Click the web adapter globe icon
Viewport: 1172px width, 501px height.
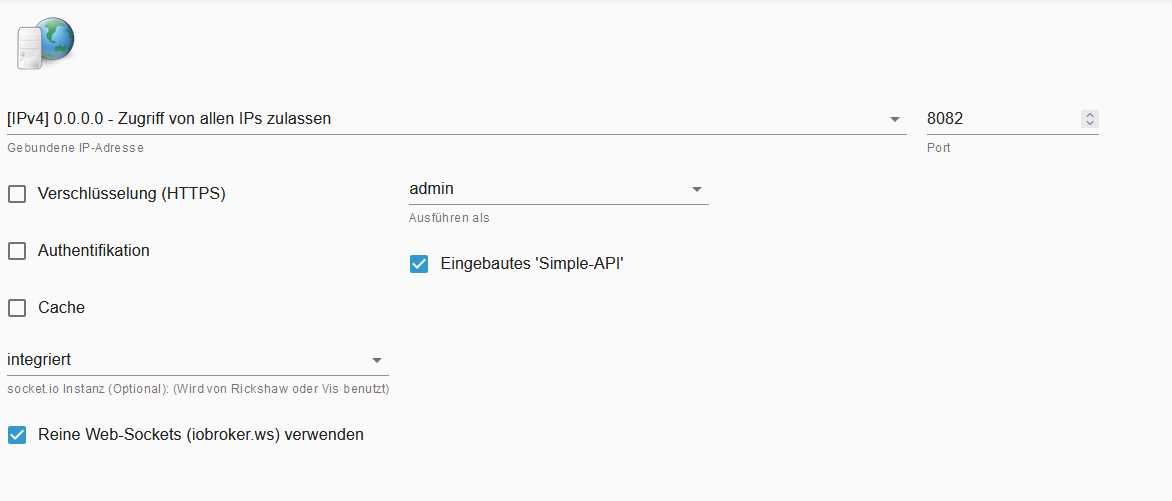(x=45, y=43)
